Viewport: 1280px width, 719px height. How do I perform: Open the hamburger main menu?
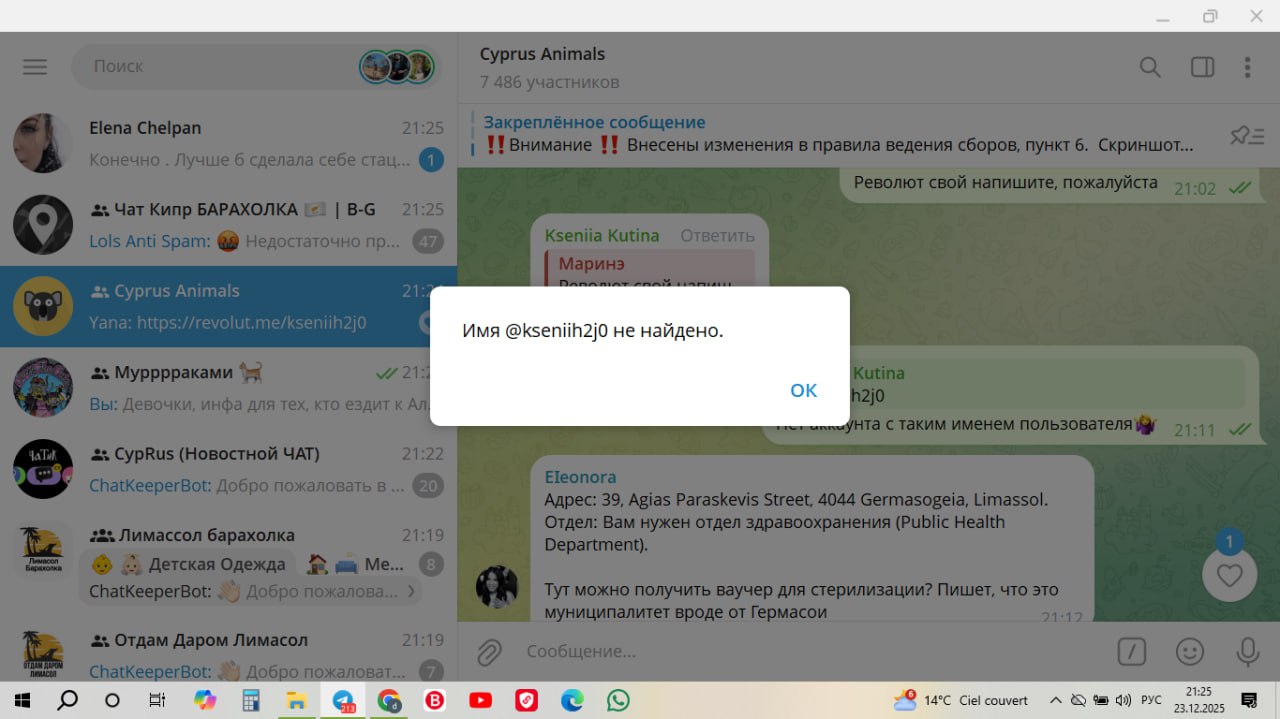point(35,67)
